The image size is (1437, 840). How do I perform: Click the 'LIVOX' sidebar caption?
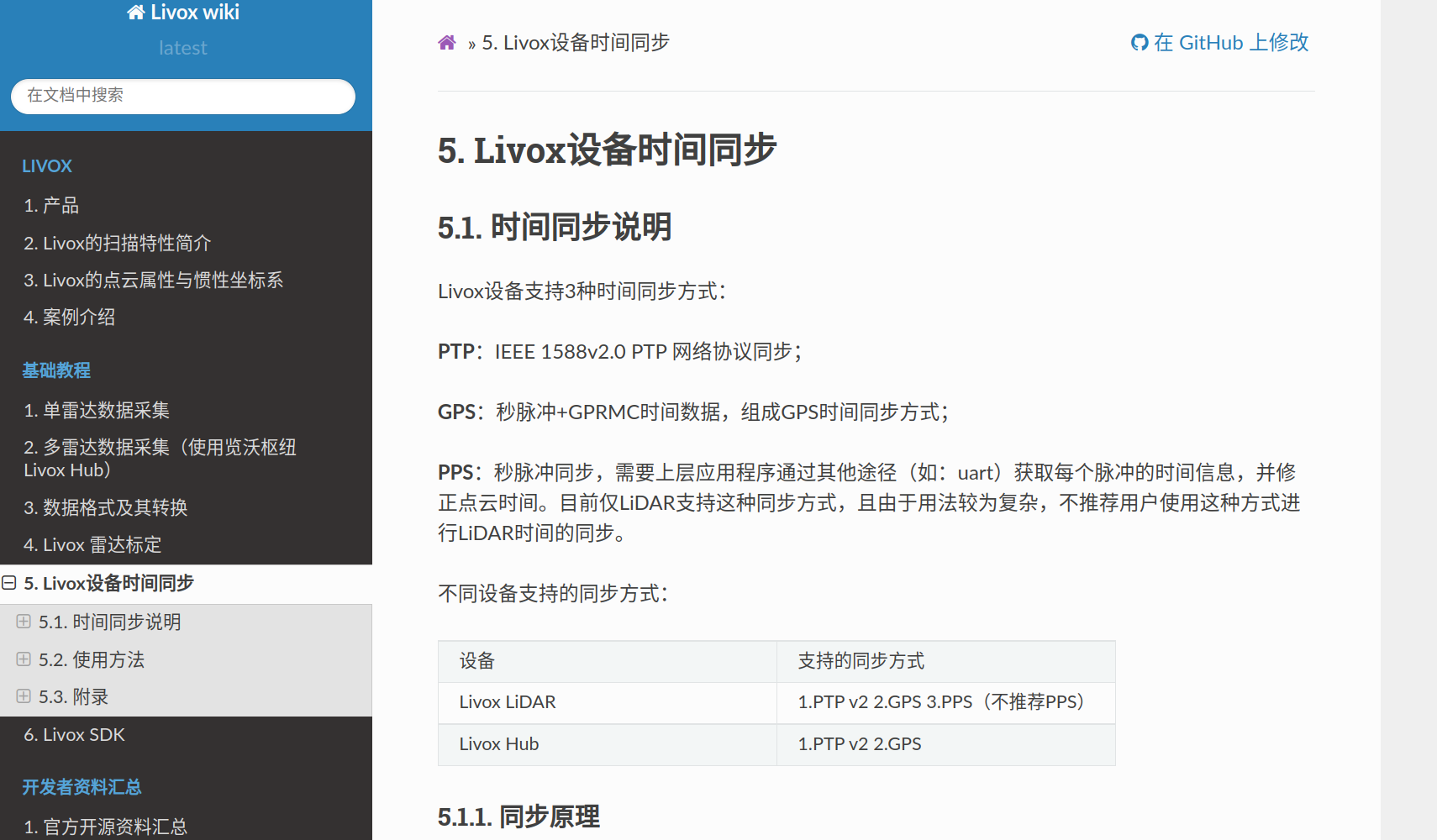[x=47, y=166]
